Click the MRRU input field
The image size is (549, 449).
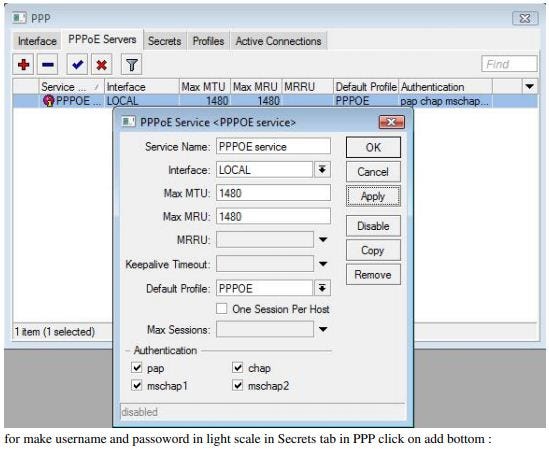265,240
